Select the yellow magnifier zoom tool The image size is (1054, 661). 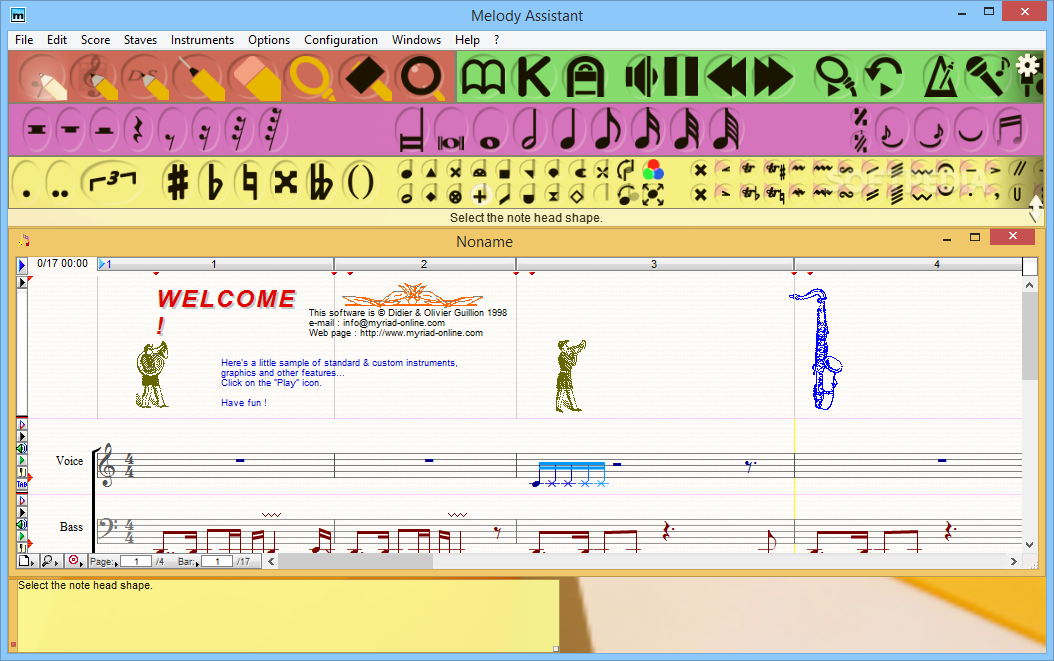pyautogui.click(x=312, y=78)
